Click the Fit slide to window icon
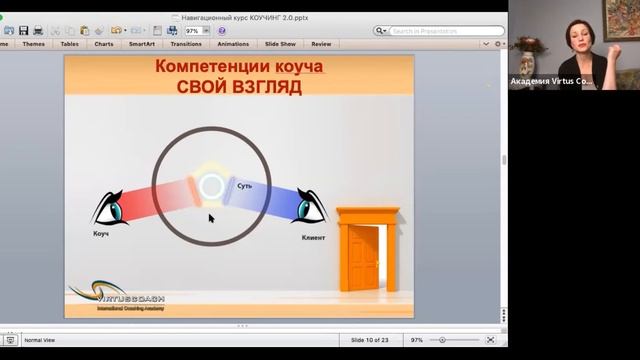640x360 pixels. (491, 340)
